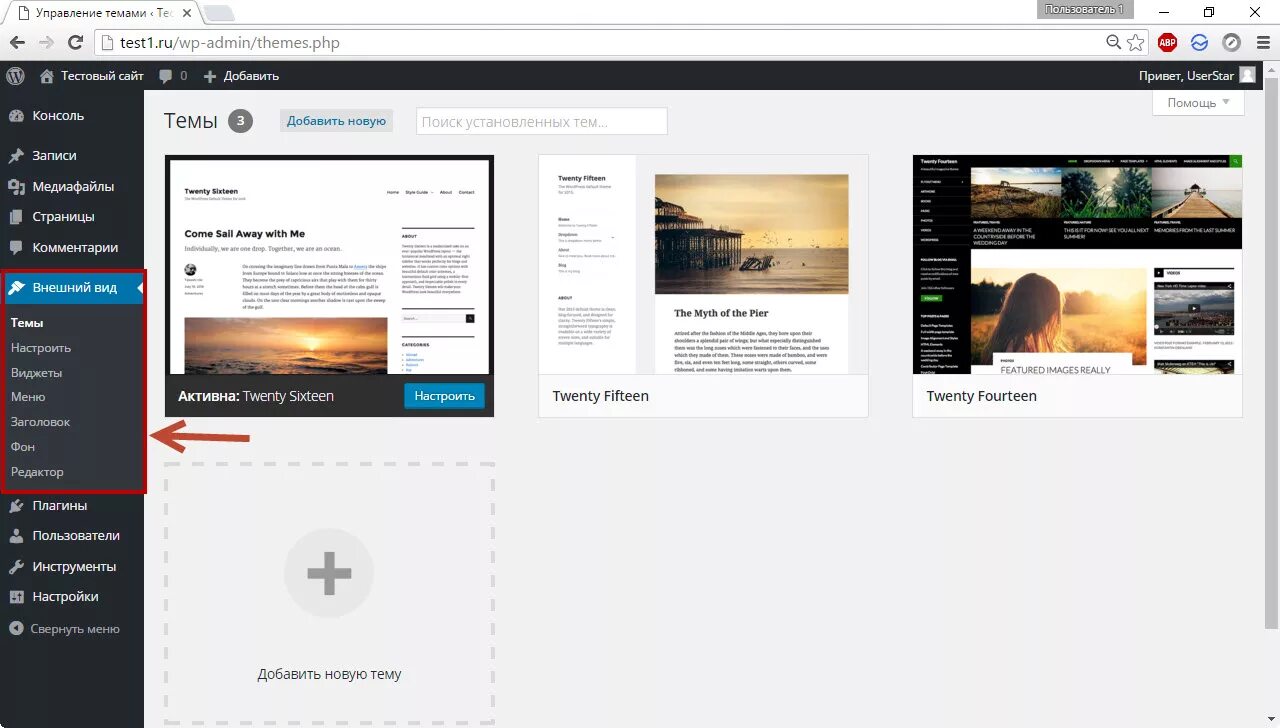Click the Медиафайлы media icon
Screen dimensions: 1280x728
coord(16,187)
